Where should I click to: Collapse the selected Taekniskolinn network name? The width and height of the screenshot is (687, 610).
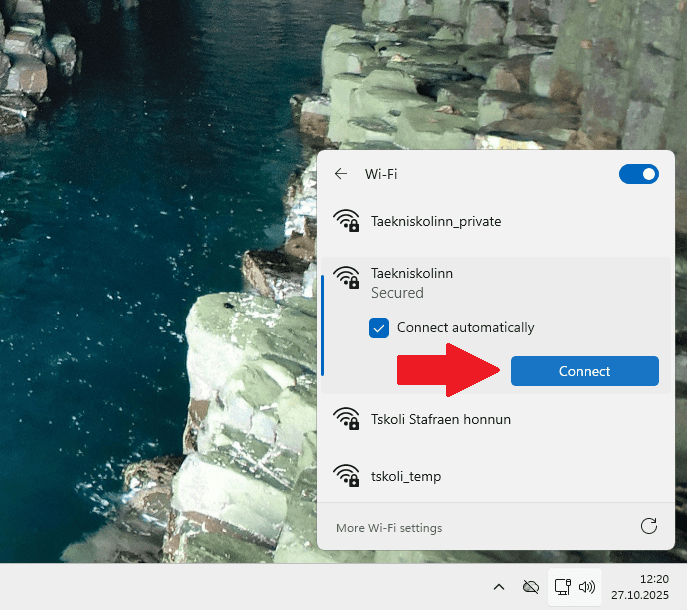[412, 273]
